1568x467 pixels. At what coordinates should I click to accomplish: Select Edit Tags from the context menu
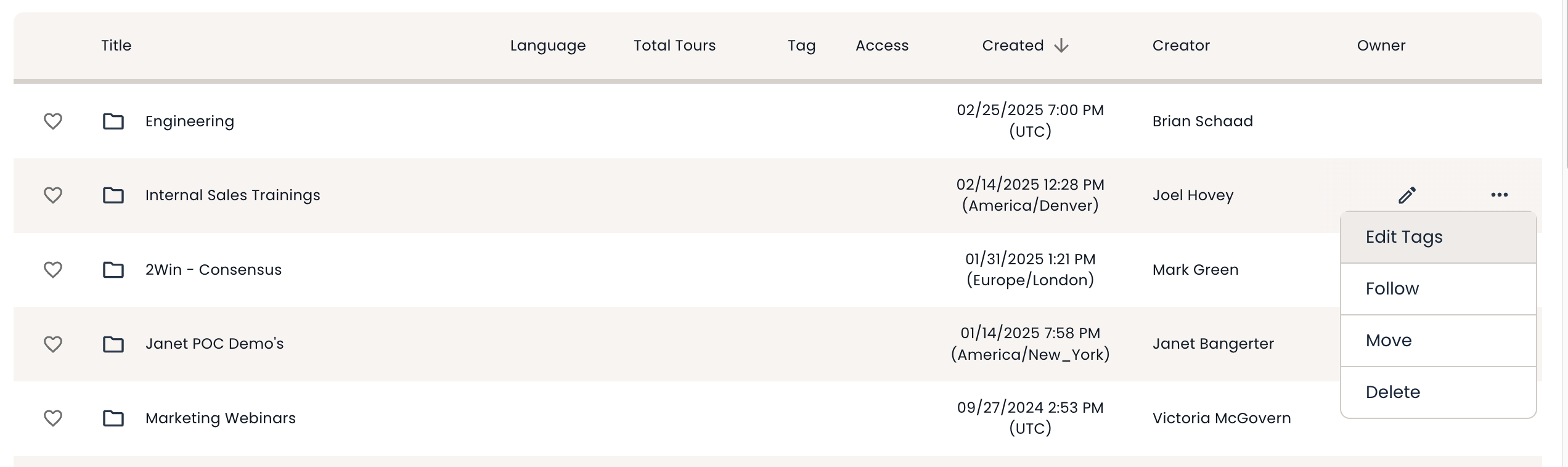1404,237
